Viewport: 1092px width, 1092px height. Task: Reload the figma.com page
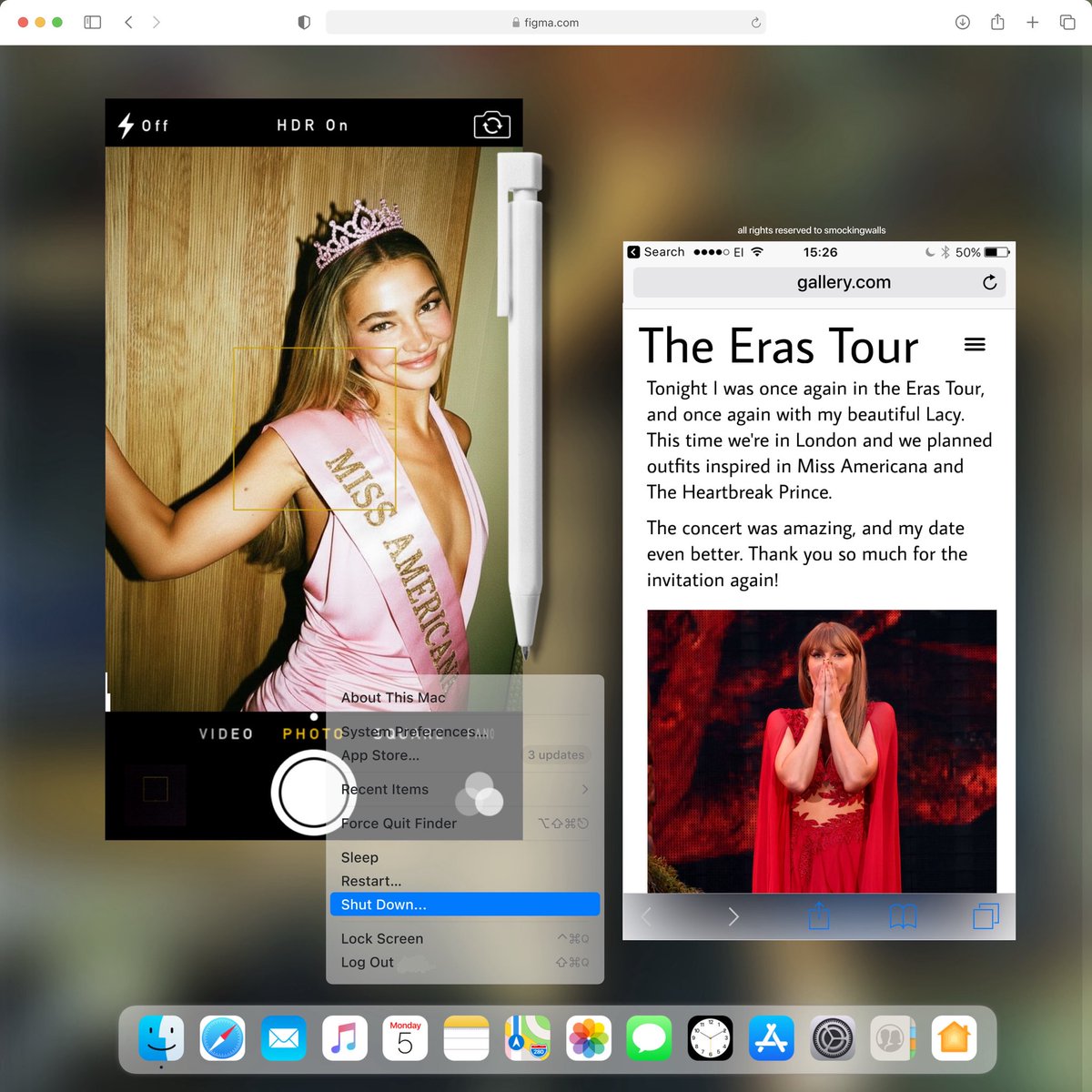[x=755, y=22]
